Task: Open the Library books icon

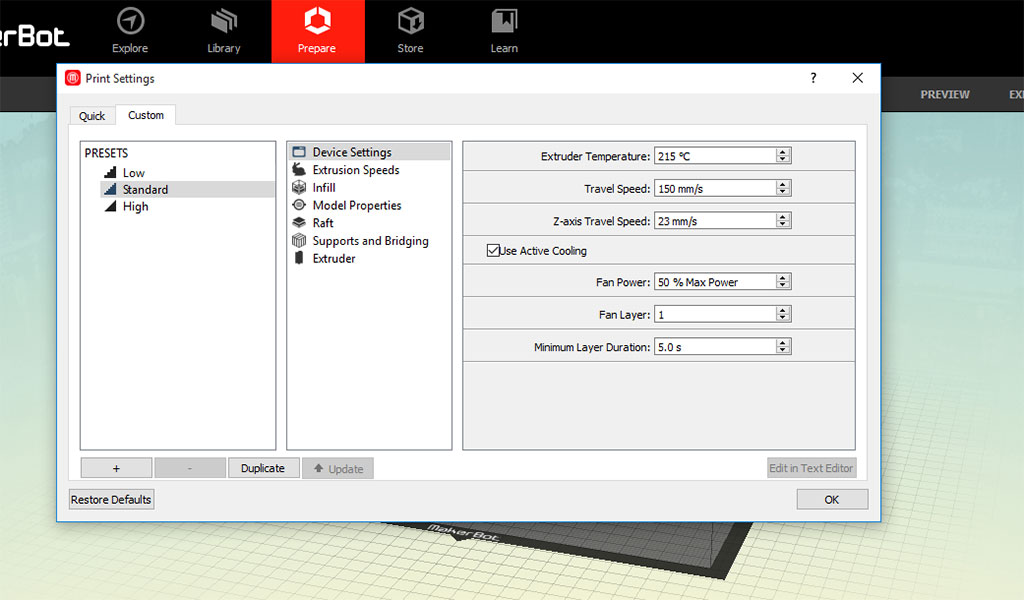Action: (x=224, y=21)
